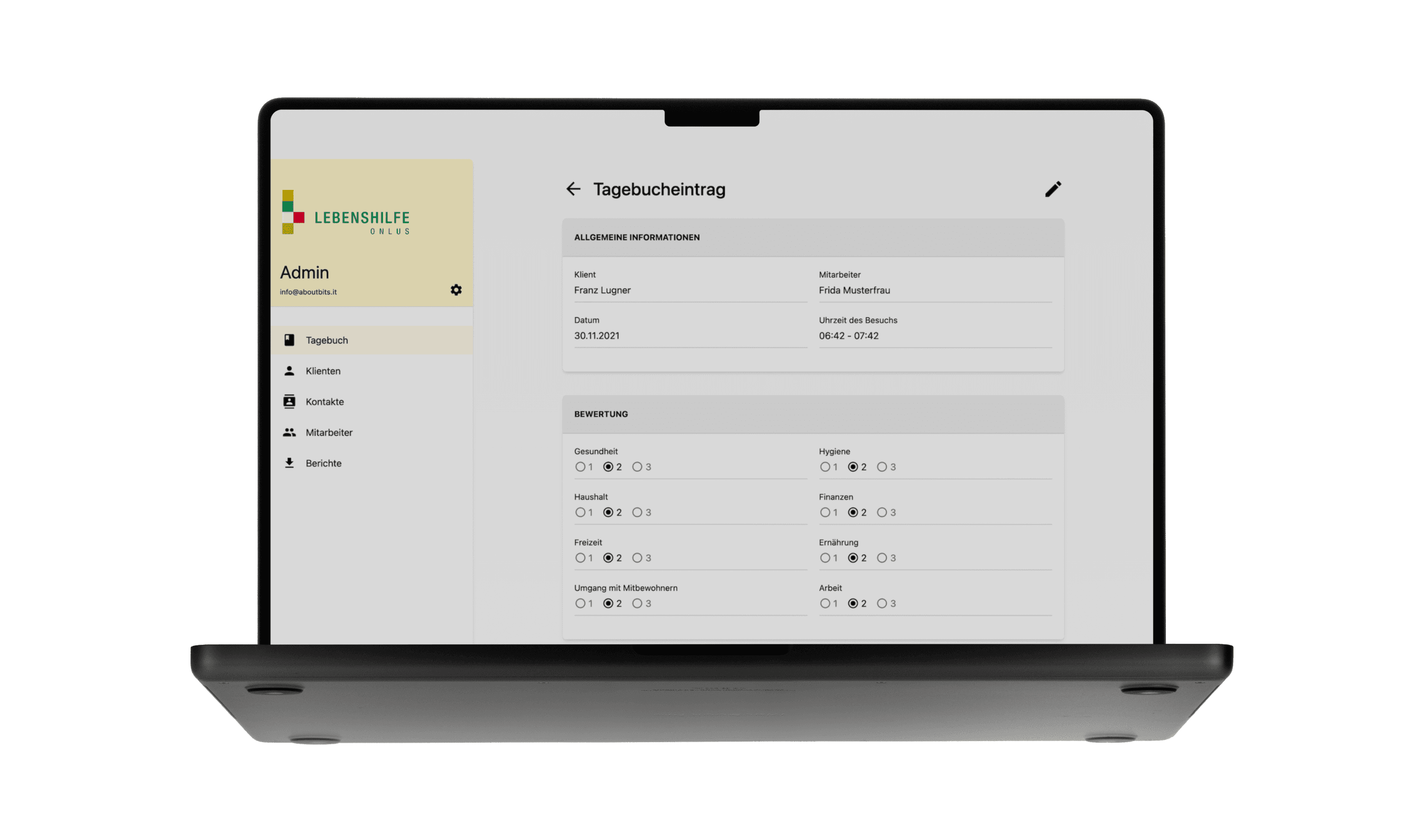Select rating 1 for Umgang mit Mitbewohnern
The height and width of the screenshot is (840, 1422).
pyautogui.click(x=580, y=604)
